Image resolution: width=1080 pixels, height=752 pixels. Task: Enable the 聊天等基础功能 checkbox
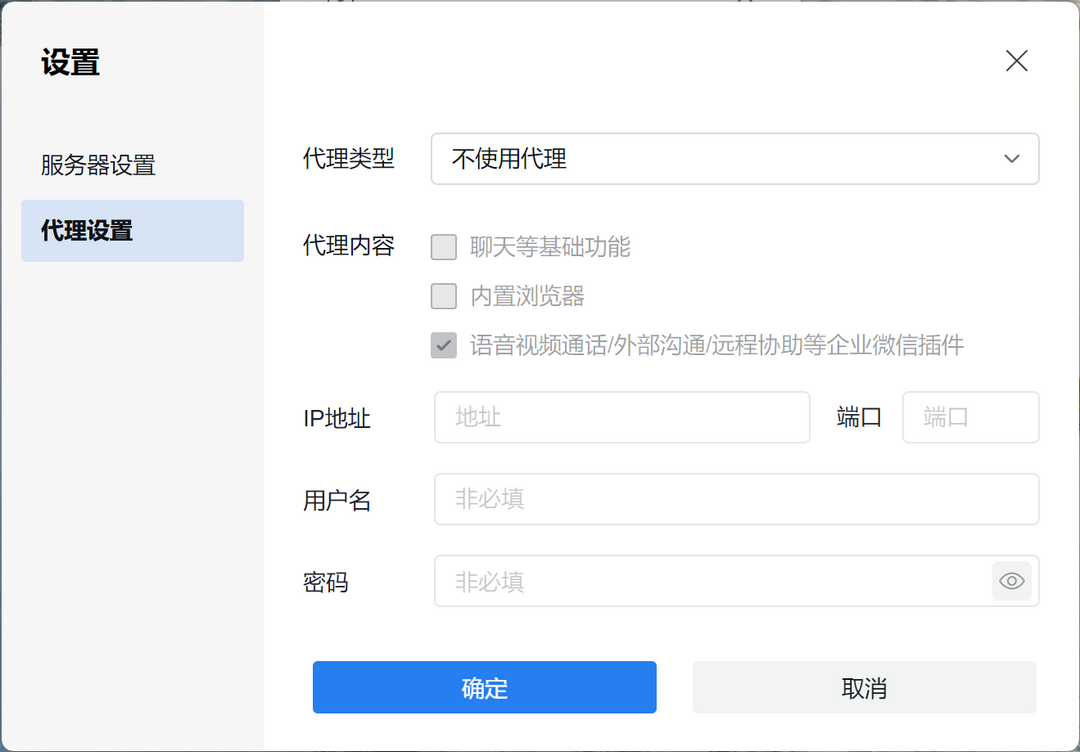click(444, 247)
